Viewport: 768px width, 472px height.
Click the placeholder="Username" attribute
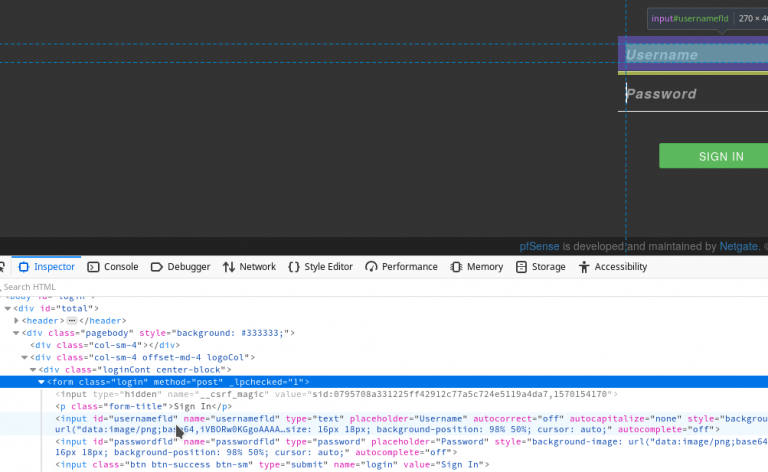408,419
